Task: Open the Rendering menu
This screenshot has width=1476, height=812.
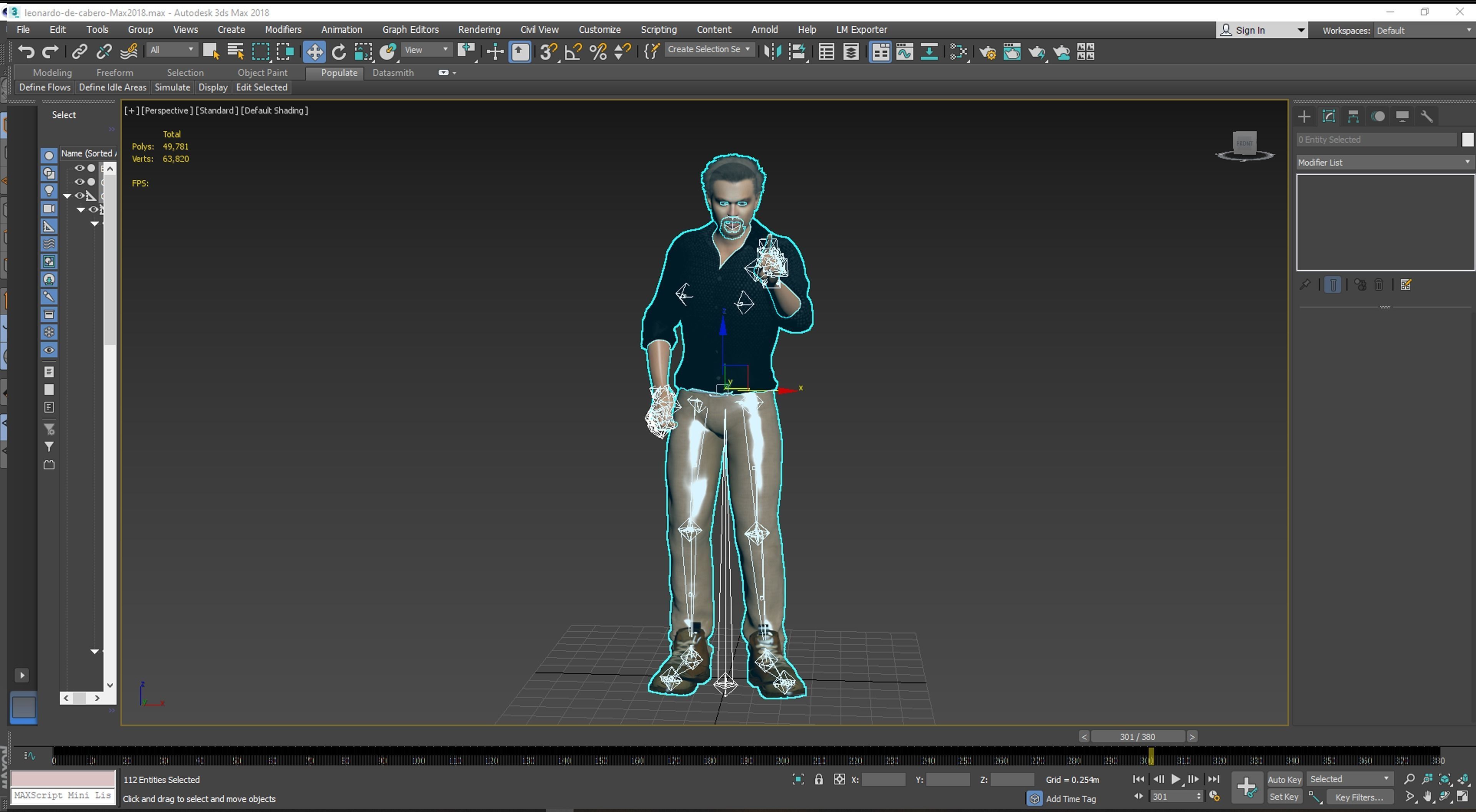Action: pyautogui.click(x=479, y=30)
